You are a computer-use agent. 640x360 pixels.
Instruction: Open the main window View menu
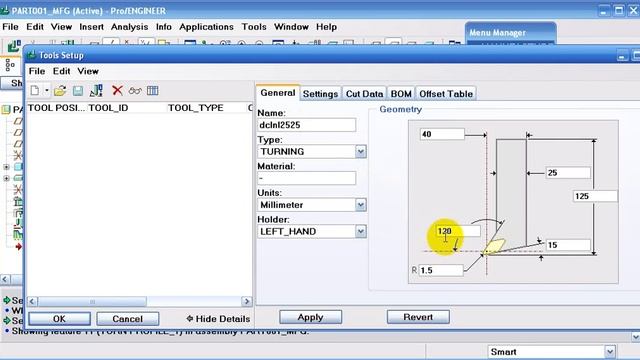[x=61, y=27]
